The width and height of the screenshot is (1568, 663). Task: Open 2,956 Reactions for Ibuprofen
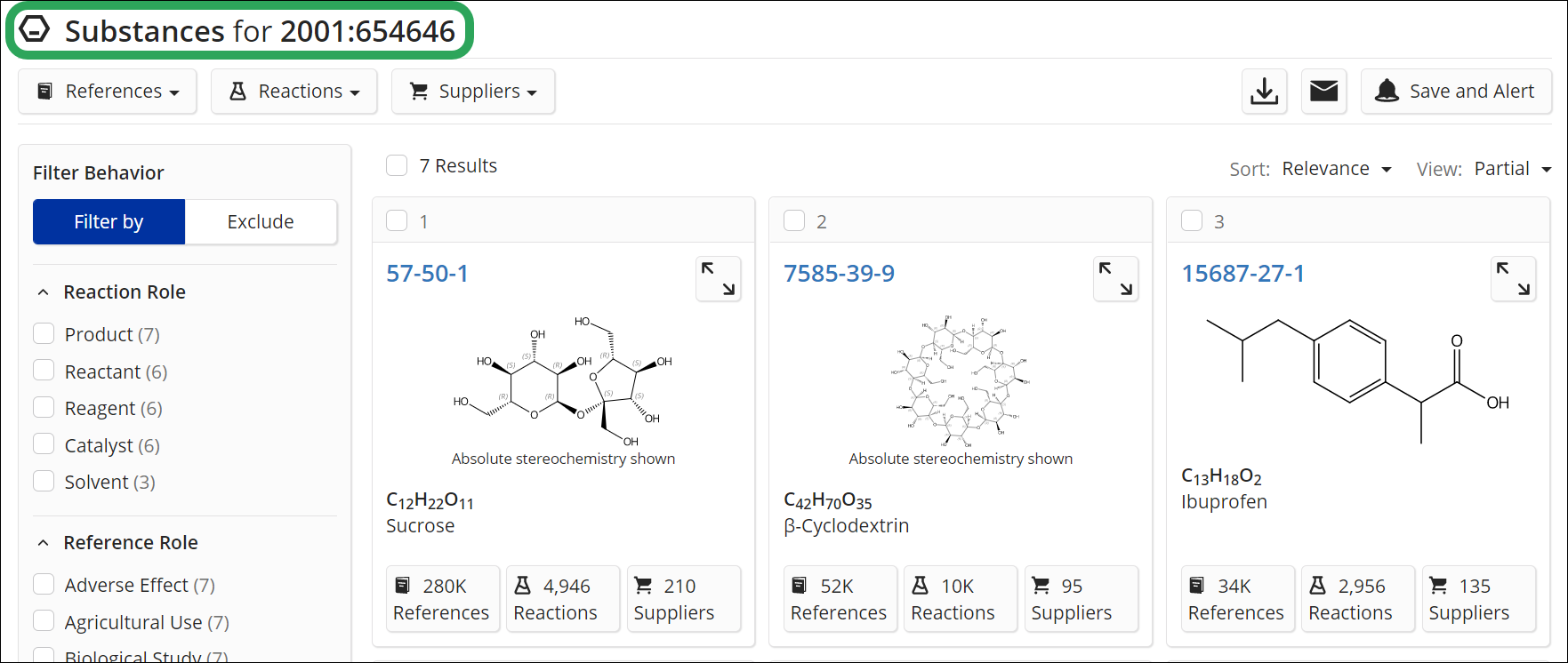click(1357, 599)
